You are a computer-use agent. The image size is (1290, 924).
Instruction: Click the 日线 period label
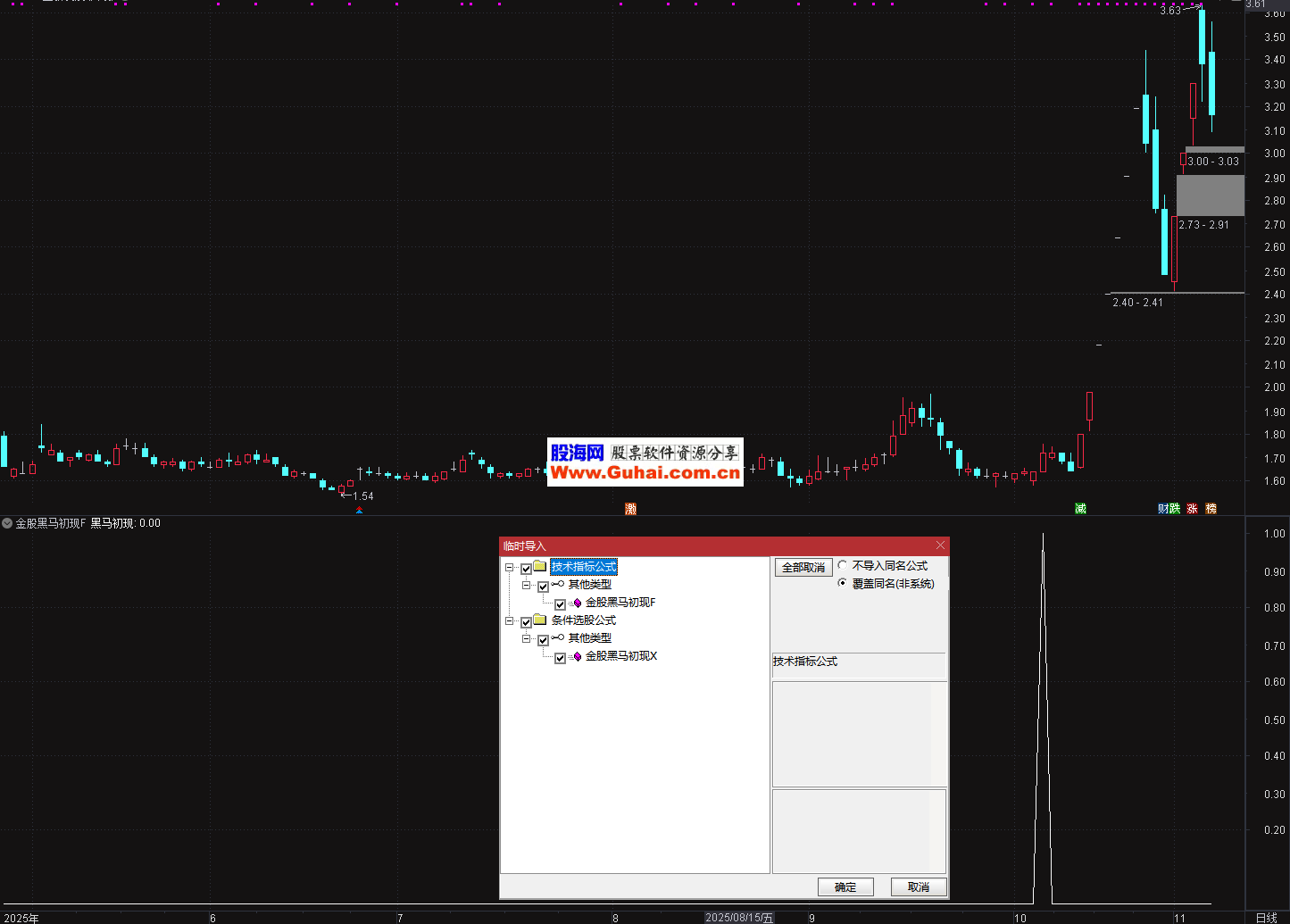[1266, 918]
